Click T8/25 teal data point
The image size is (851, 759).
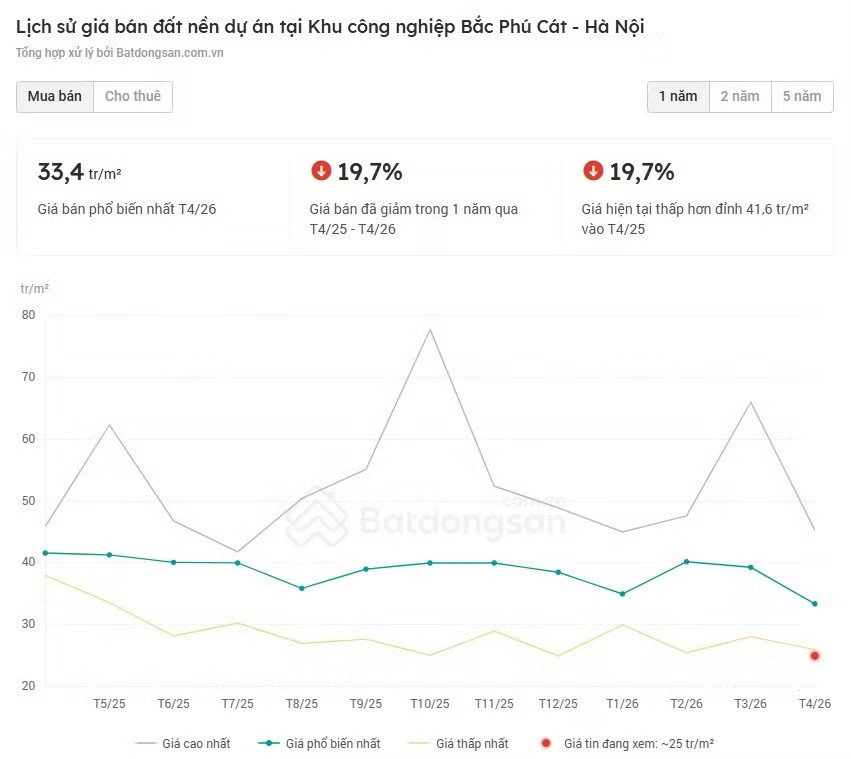click(302, 589)
